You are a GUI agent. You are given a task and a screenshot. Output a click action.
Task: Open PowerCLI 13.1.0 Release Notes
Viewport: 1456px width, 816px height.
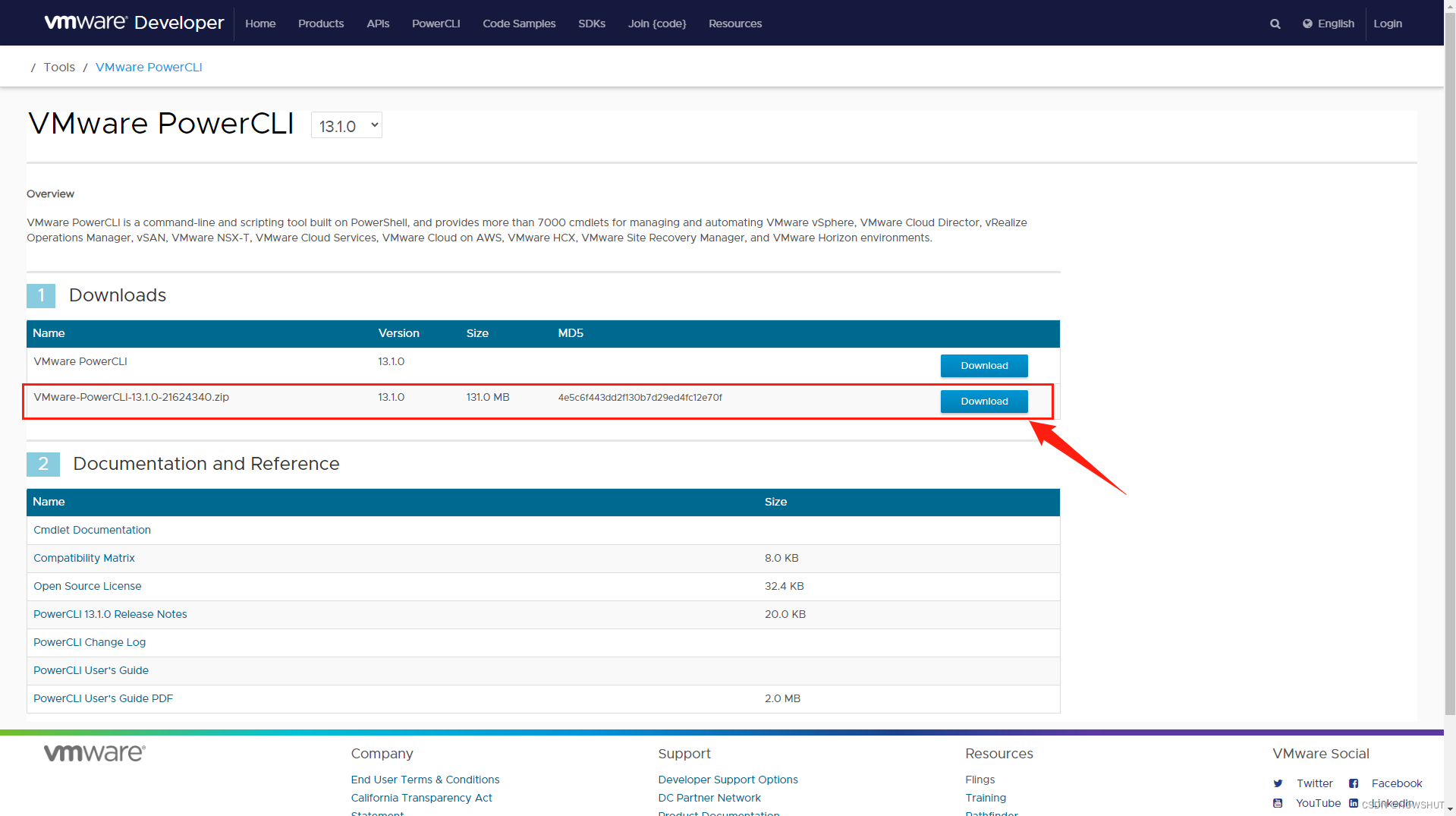click(110, 614)
